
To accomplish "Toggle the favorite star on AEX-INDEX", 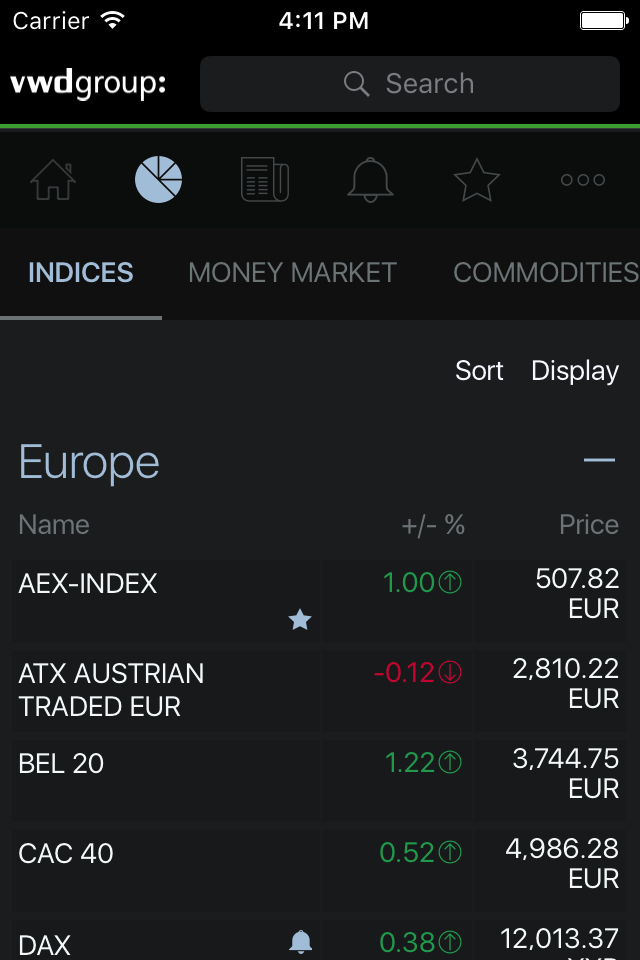I will (x=300, y=620).
